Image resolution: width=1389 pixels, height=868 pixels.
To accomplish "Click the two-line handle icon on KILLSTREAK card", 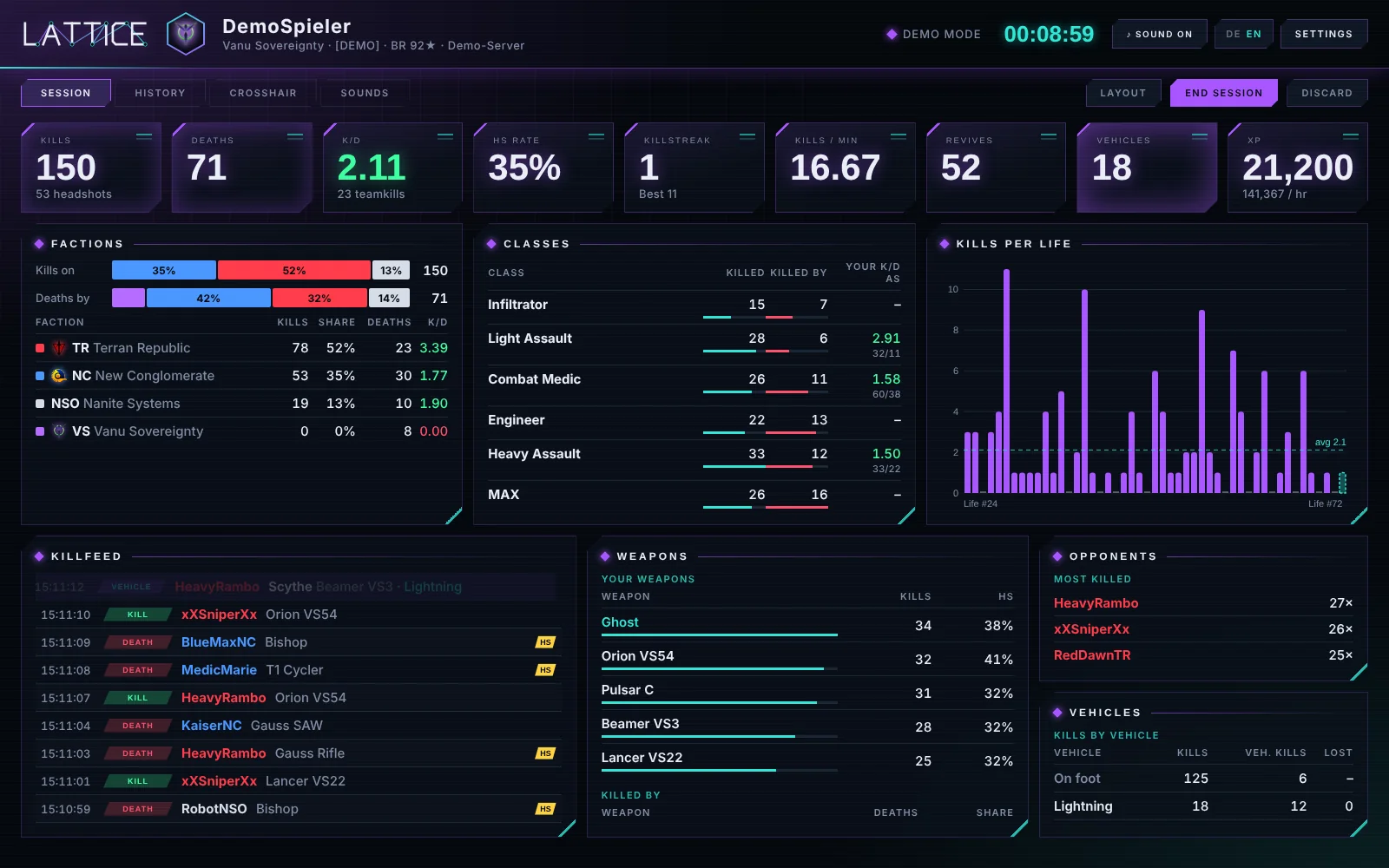I will click(747, 136).
